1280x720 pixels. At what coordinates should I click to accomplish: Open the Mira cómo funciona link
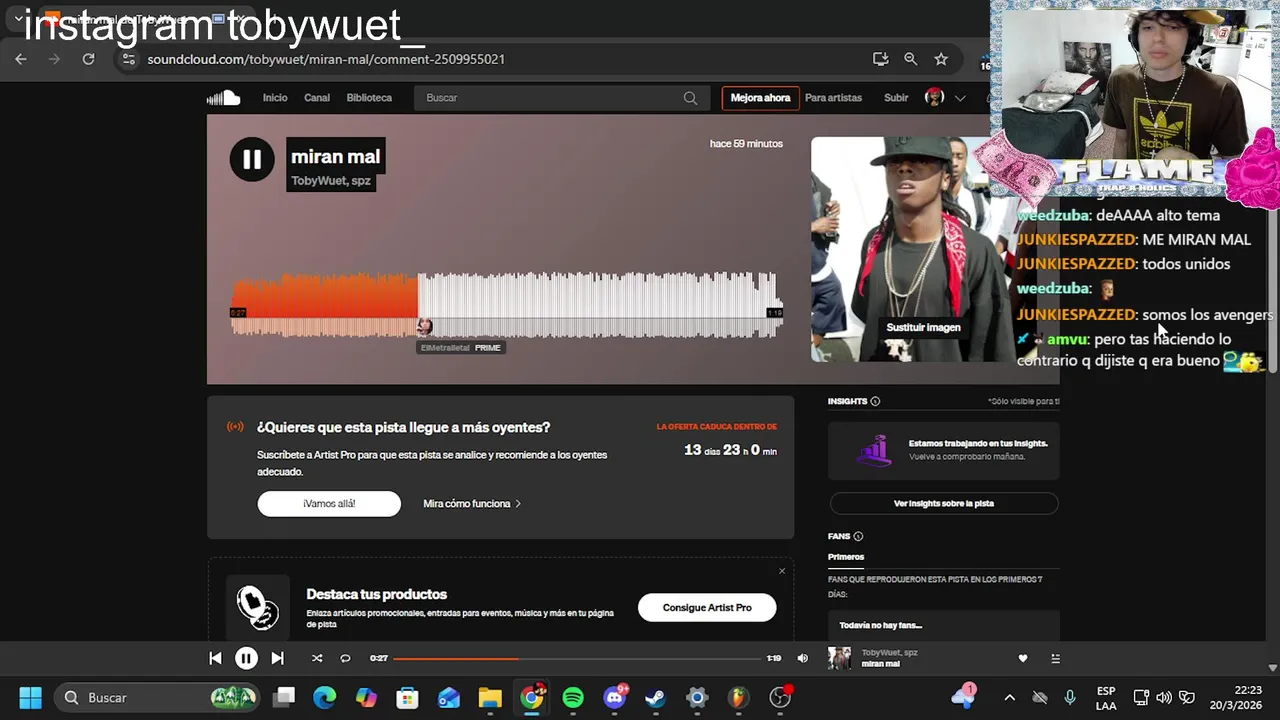point(472,504)
